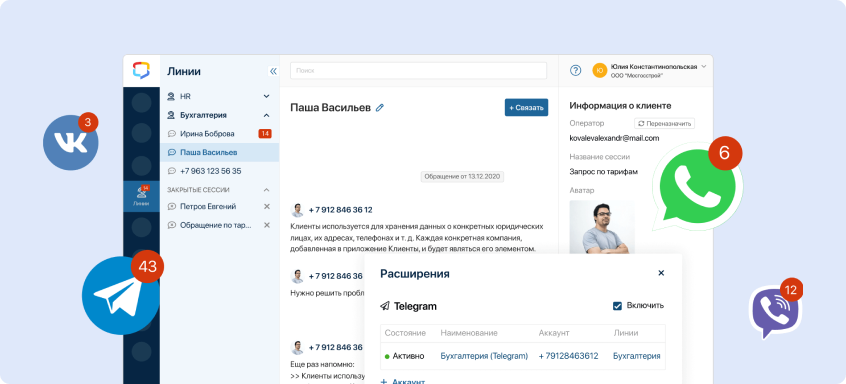Open the Линии item in dark navigation bar
Image resolution: width=846 pixels, height=384 pixels.
[x=141, y=196]
